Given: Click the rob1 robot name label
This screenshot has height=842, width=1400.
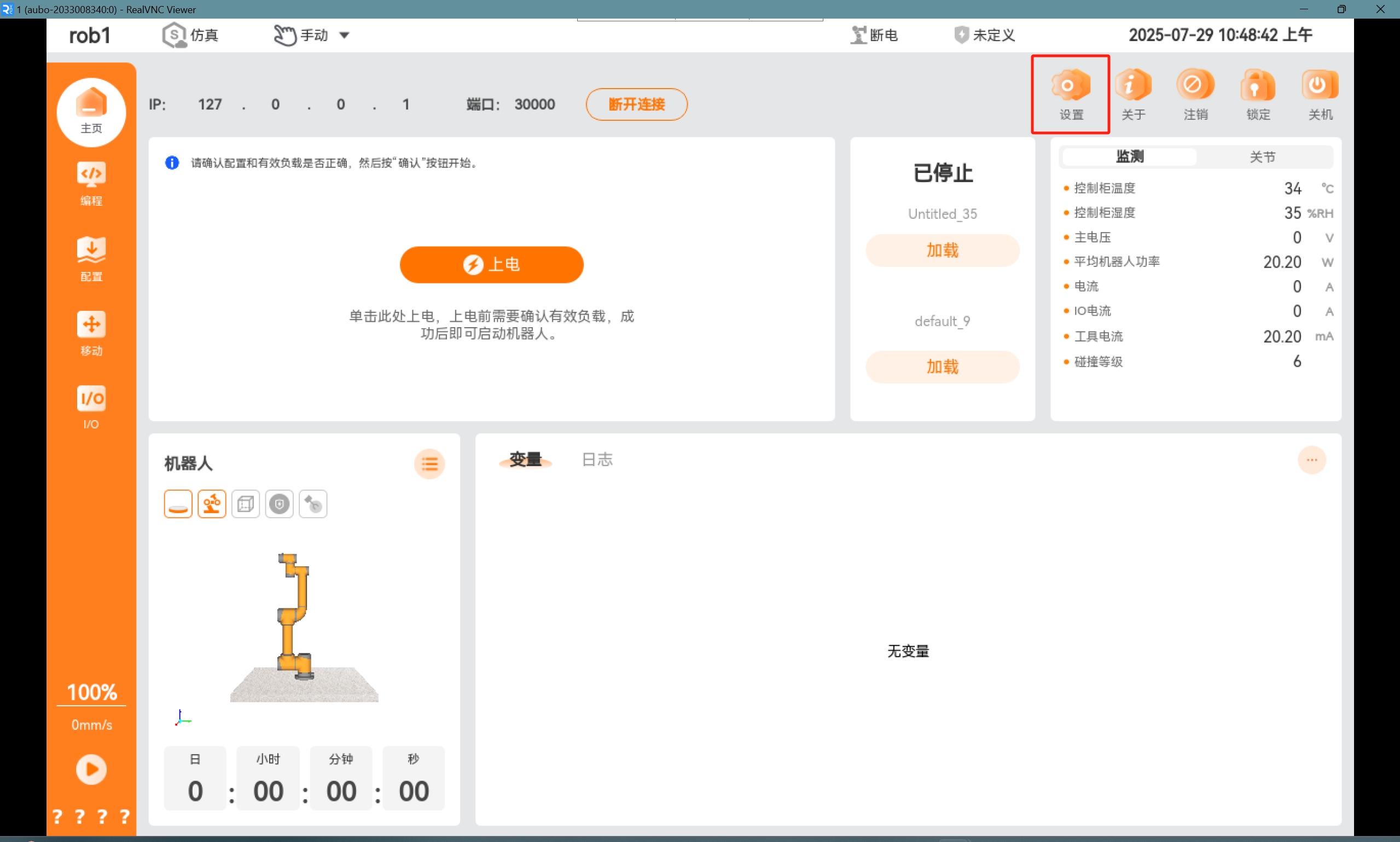Looking at the screenshot, I should pos(90,35).
